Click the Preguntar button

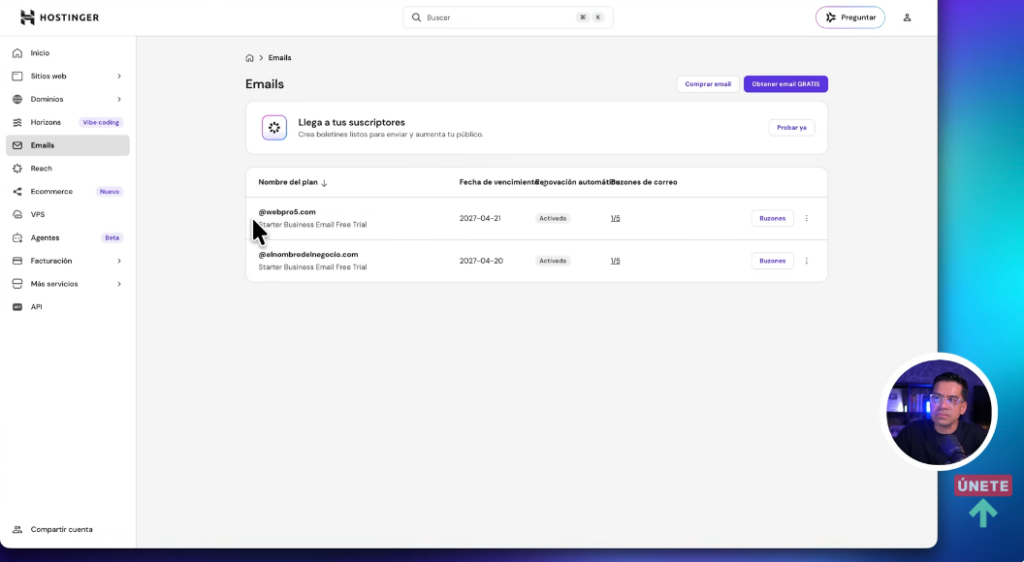point(850,18)
